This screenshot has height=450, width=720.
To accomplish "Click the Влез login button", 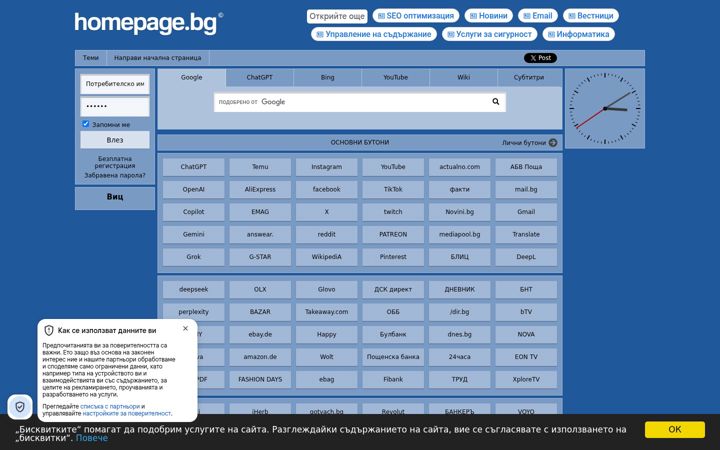I will tap(115, 140).
